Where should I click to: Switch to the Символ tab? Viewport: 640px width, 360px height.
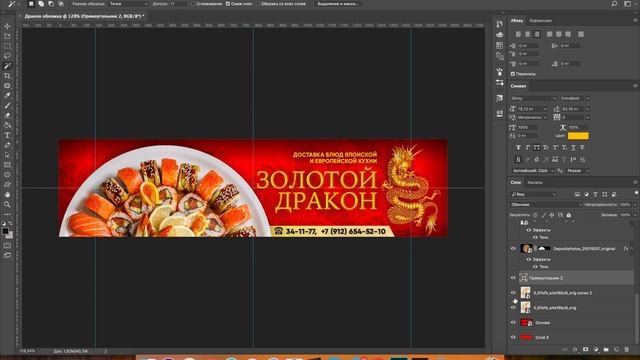(x=518, y=86)
